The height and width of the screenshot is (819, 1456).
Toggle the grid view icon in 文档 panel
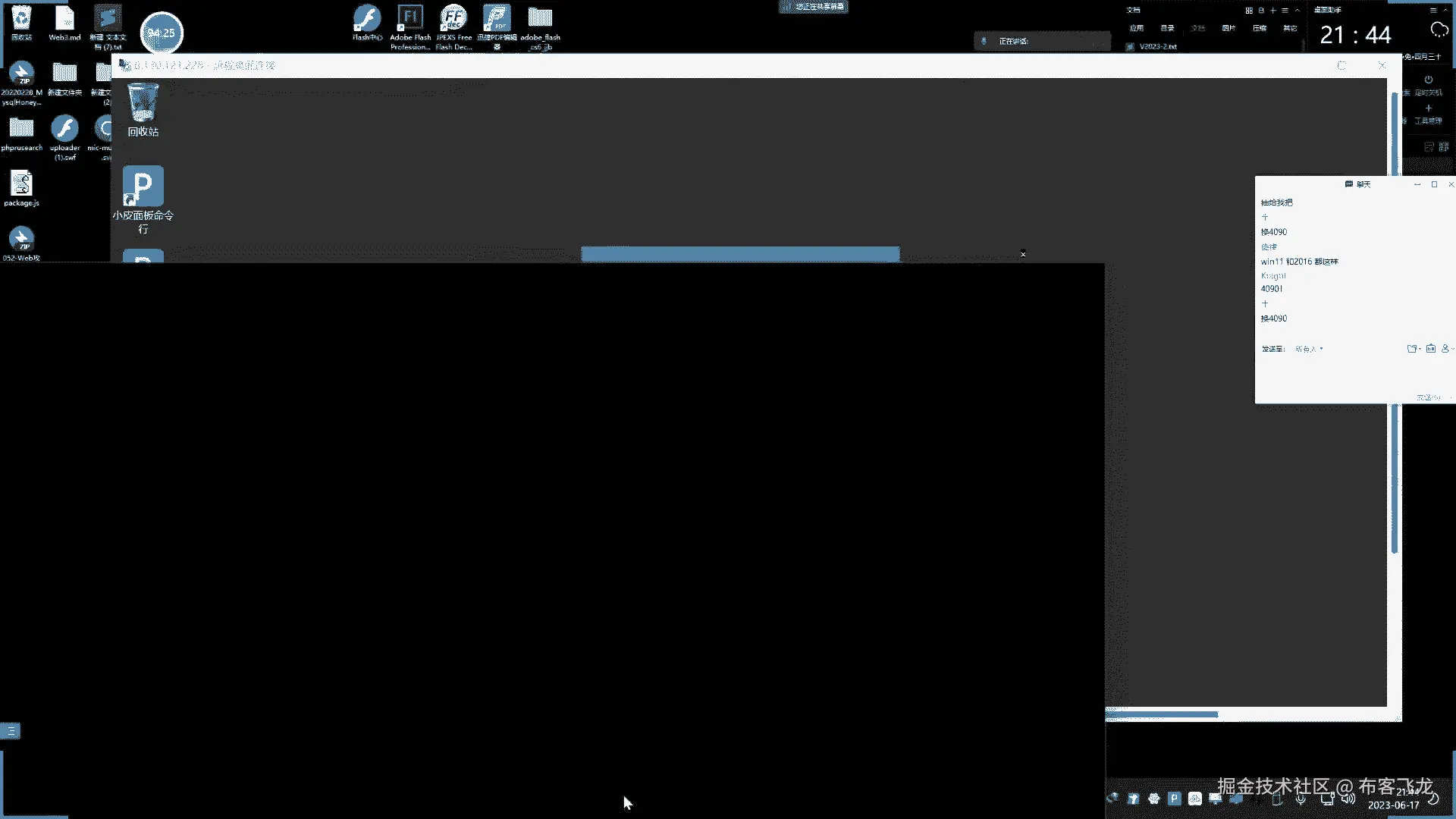pos(1248,11)
